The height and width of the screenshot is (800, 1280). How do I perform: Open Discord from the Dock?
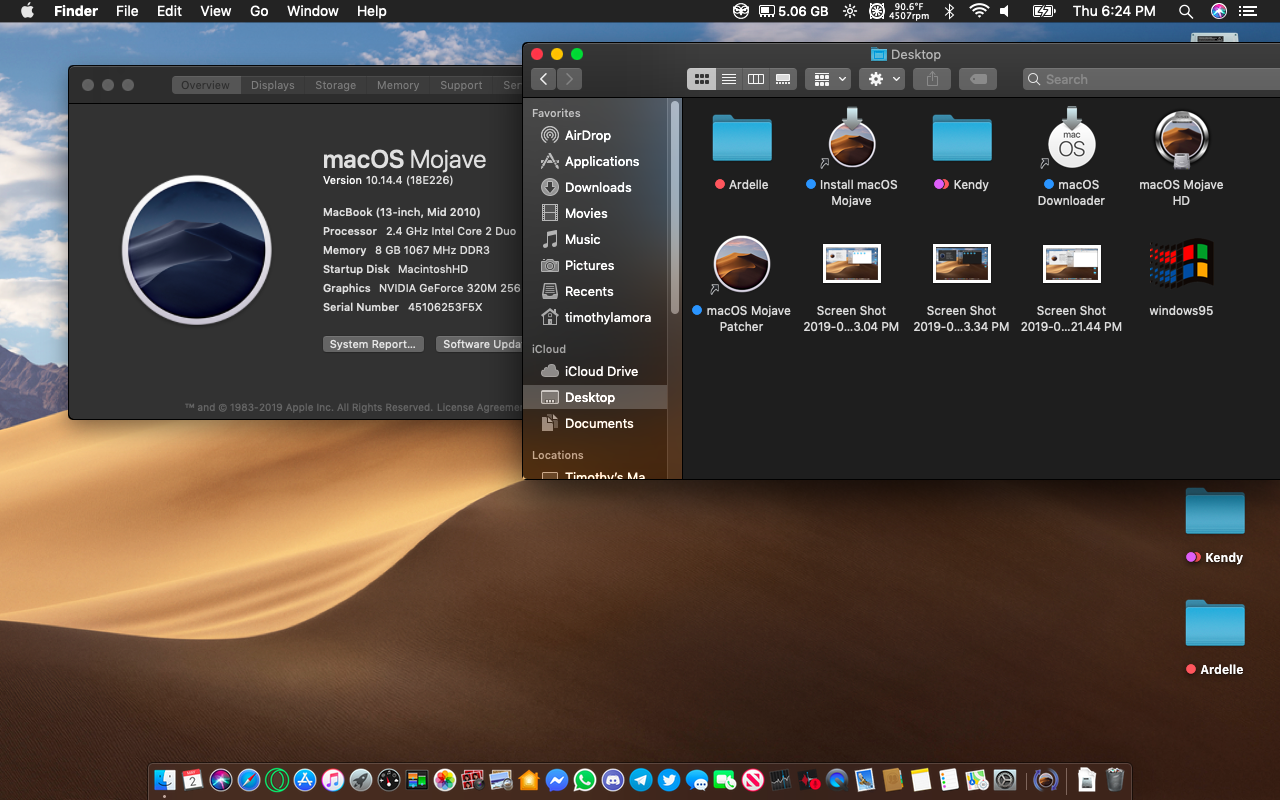pyautogui.click(x=613, y=779)
